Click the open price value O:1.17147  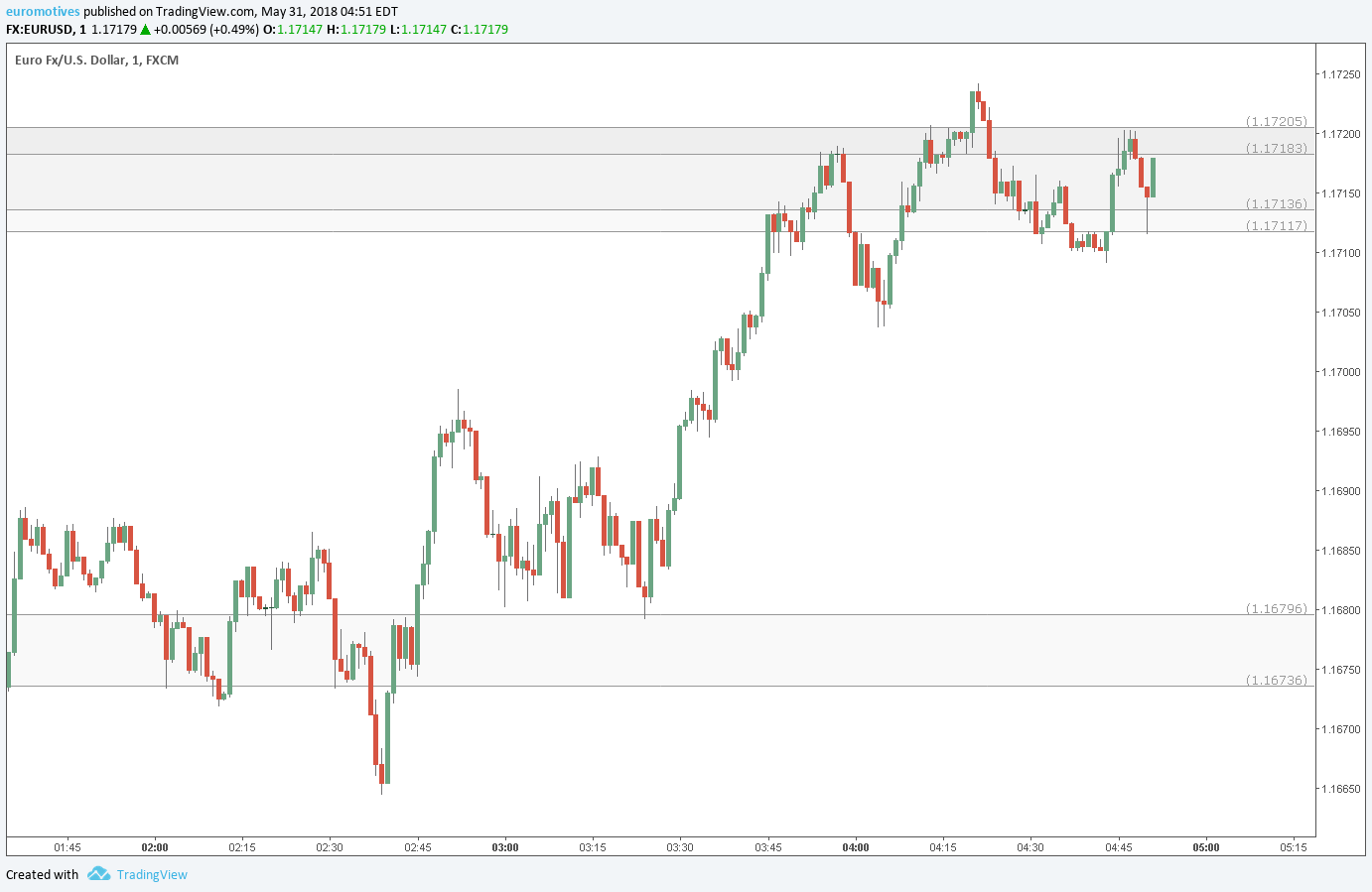click(293, 30)
